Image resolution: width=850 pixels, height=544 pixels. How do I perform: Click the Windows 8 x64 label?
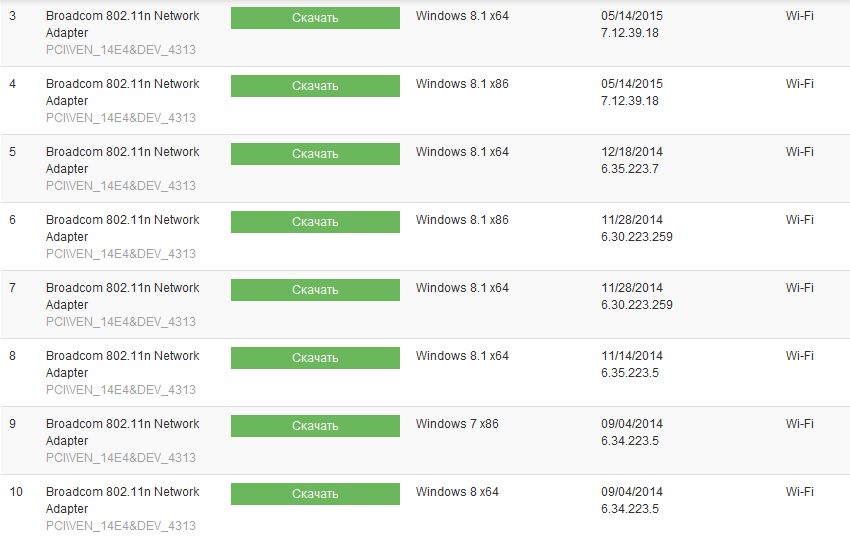[457, 492]
